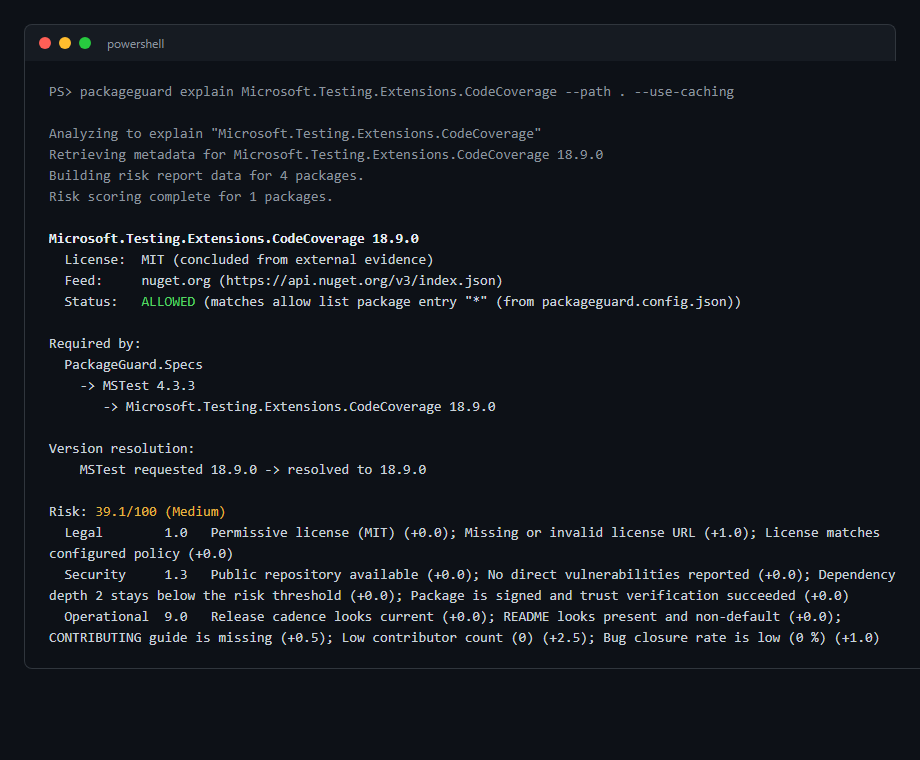Screen dimensions: 920x760
Task: Click 'Building risk report data for 4 packages.'
Action: click(x=207, y=176)
